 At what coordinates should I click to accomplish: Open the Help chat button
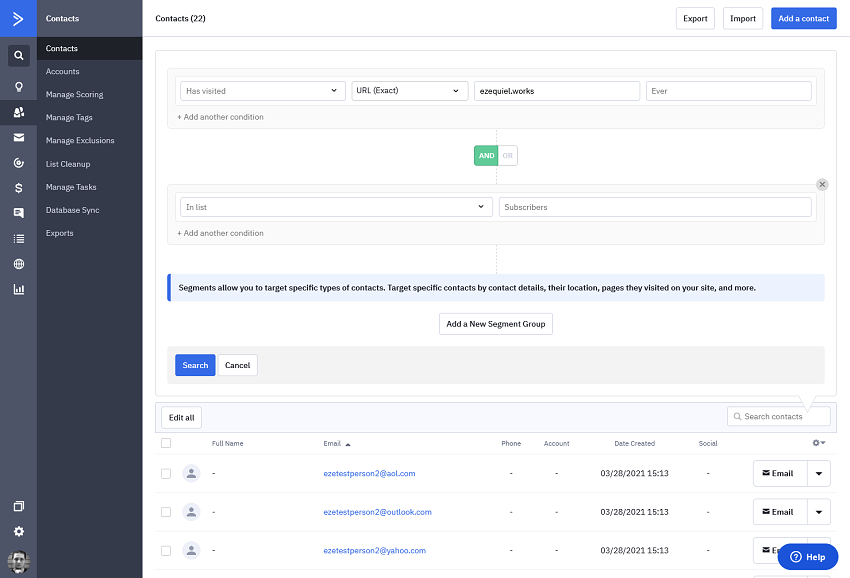pos(808,557)
